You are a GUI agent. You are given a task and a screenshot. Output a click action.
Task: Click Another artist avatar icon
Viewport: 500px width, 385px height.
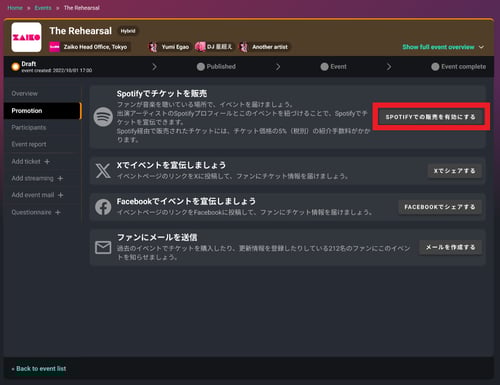[244, 47]
